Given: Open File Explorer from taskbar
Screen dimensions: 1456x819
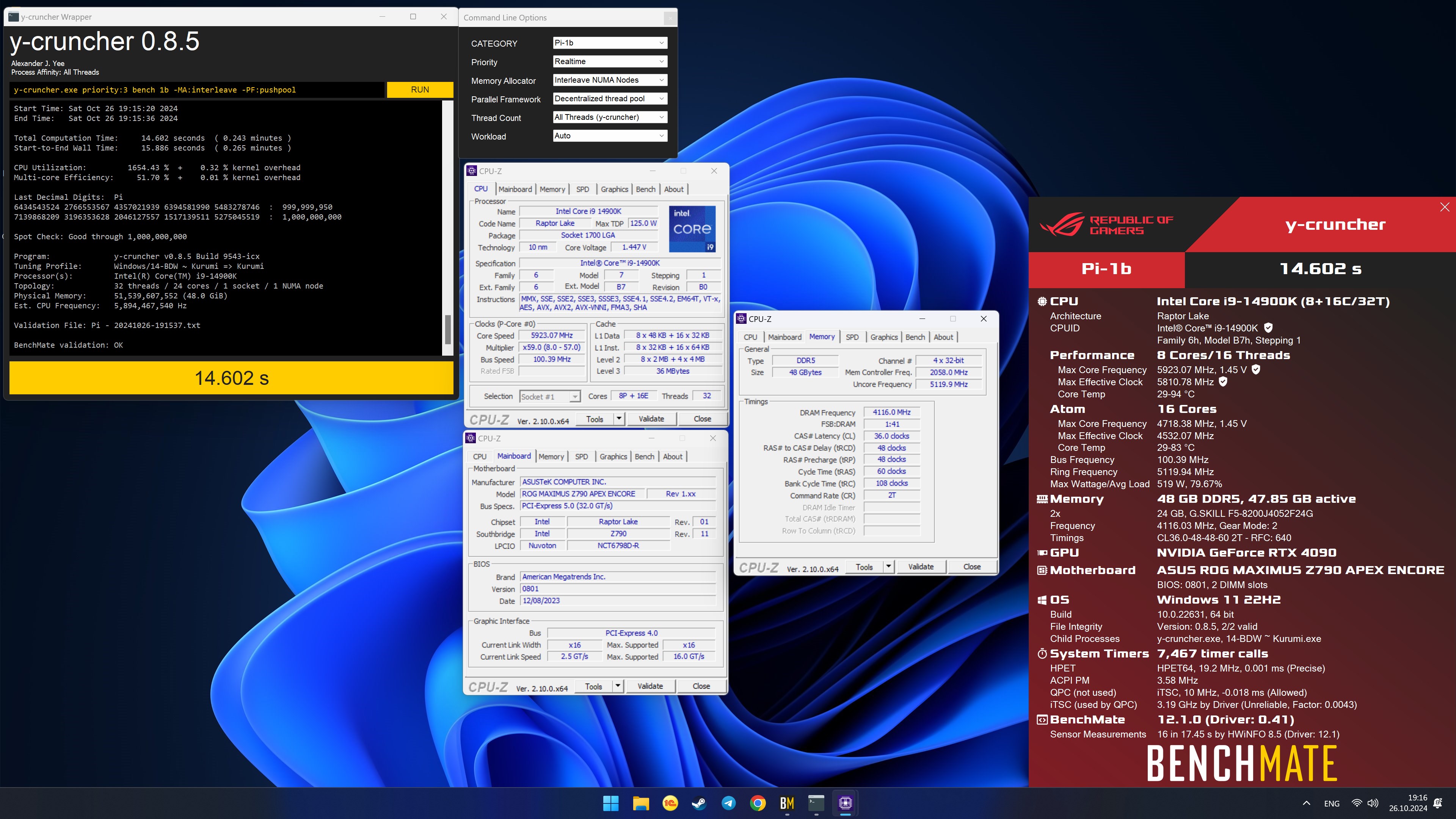Looking at the screenshot, I should coord(640,803).
